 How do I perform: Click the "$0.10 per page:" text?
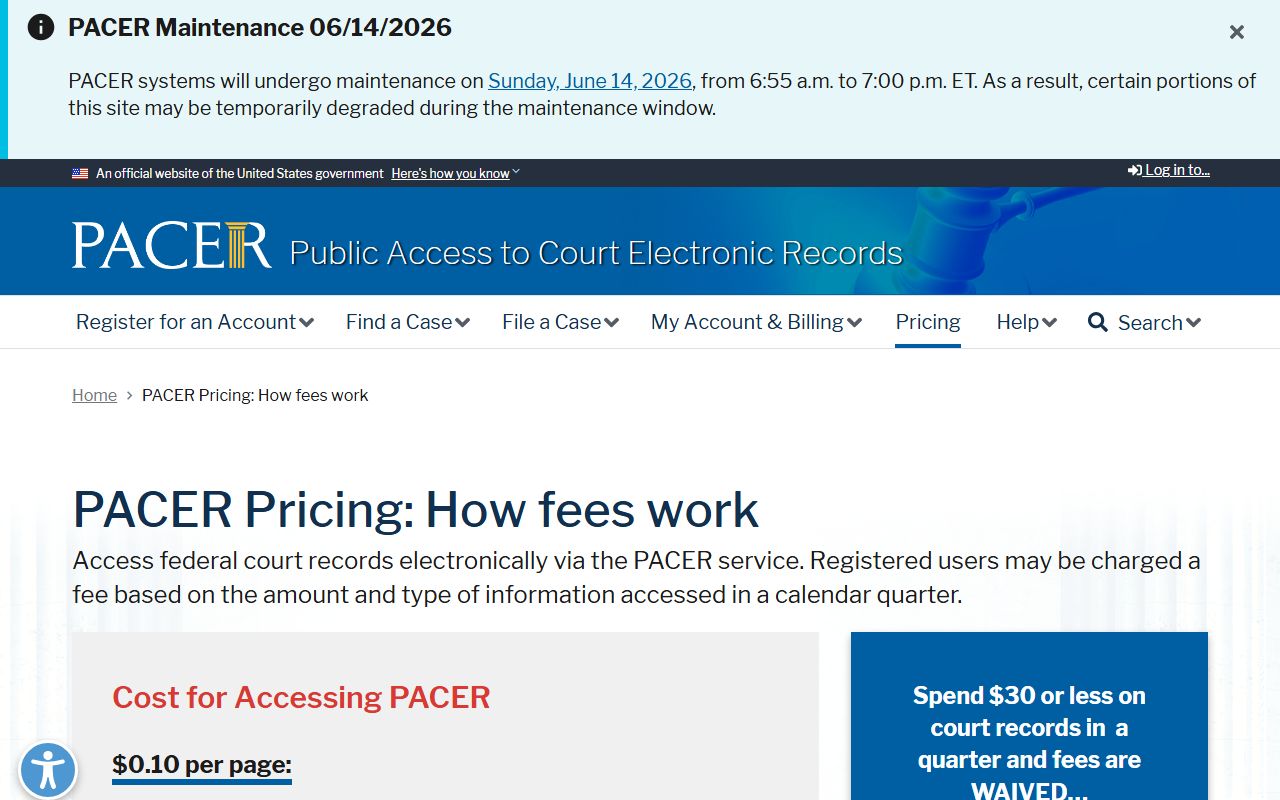pyautogui.click(x=202, y=765)
